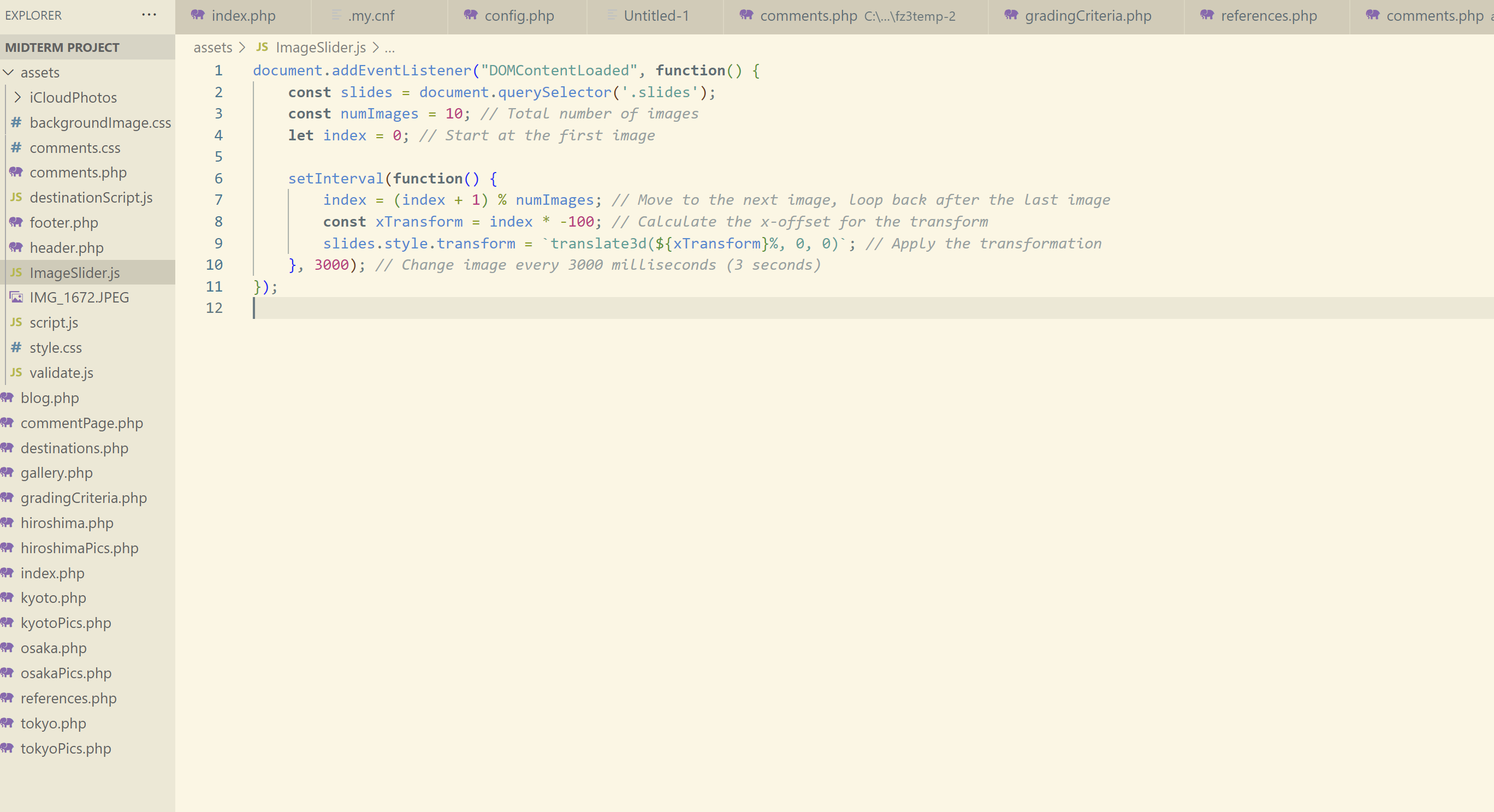Click the breadcrumb ellipsis after ImageSlider.js
The height and width of the screenshot is (812, 1494).
[390, 48]
